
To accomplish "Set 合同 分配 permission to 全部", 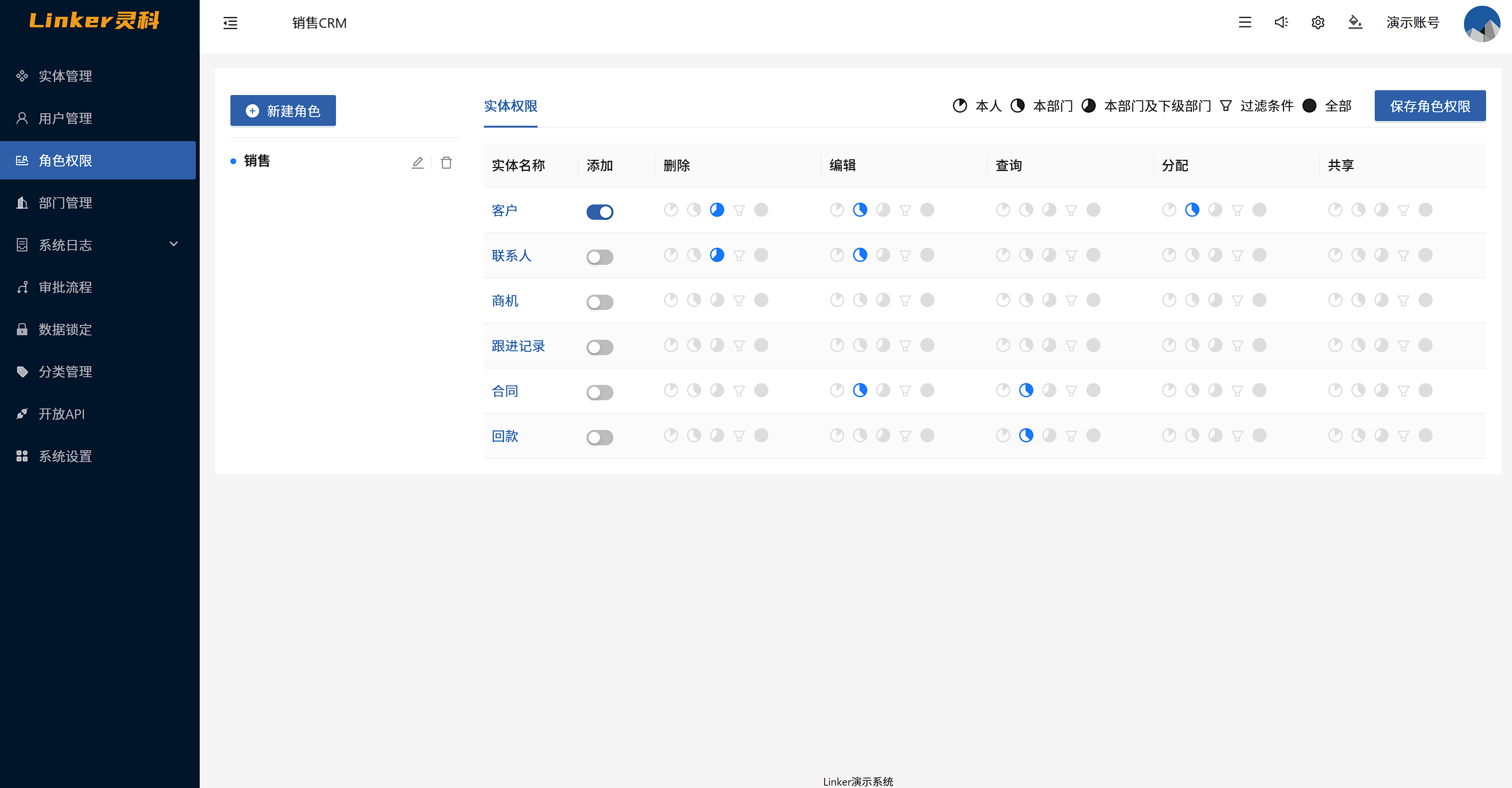I will (x=1259, y=390).
